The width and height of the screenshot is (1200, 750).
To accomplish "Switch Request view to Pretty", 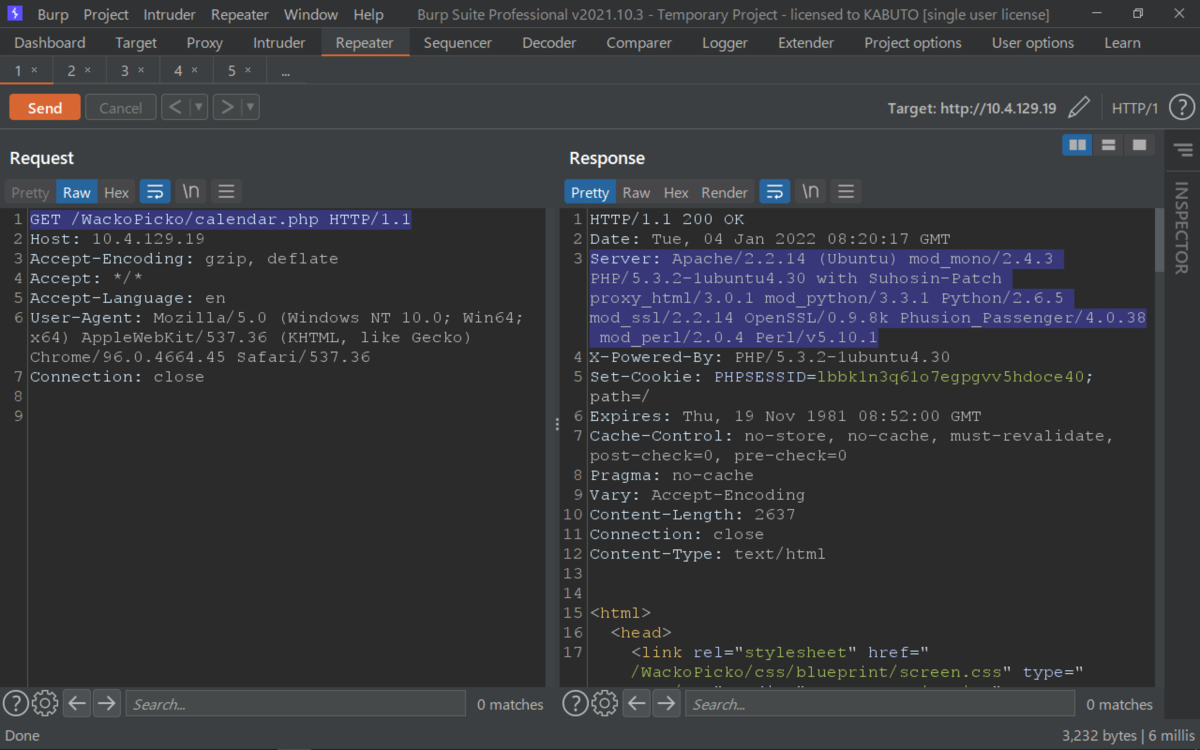I will tap(30, 192).
